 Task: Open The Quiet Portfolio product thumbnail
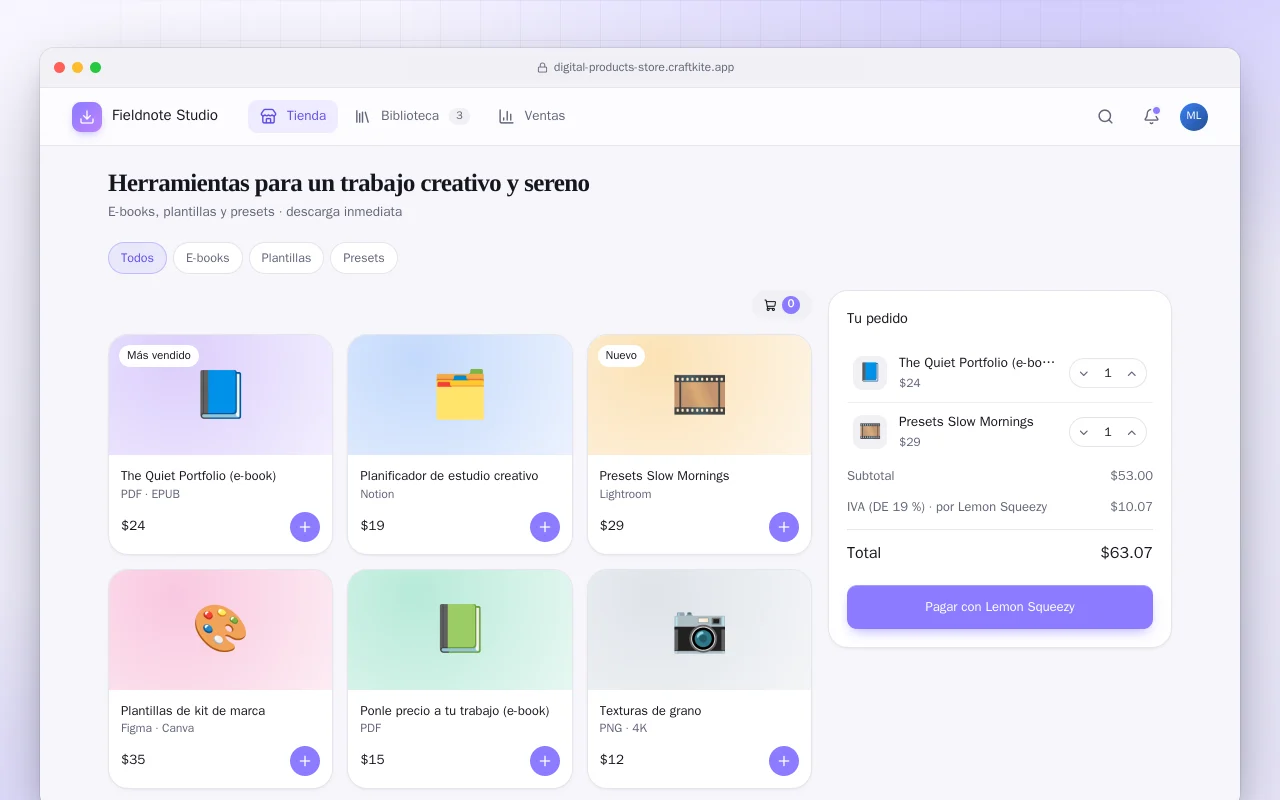[221, 395]
